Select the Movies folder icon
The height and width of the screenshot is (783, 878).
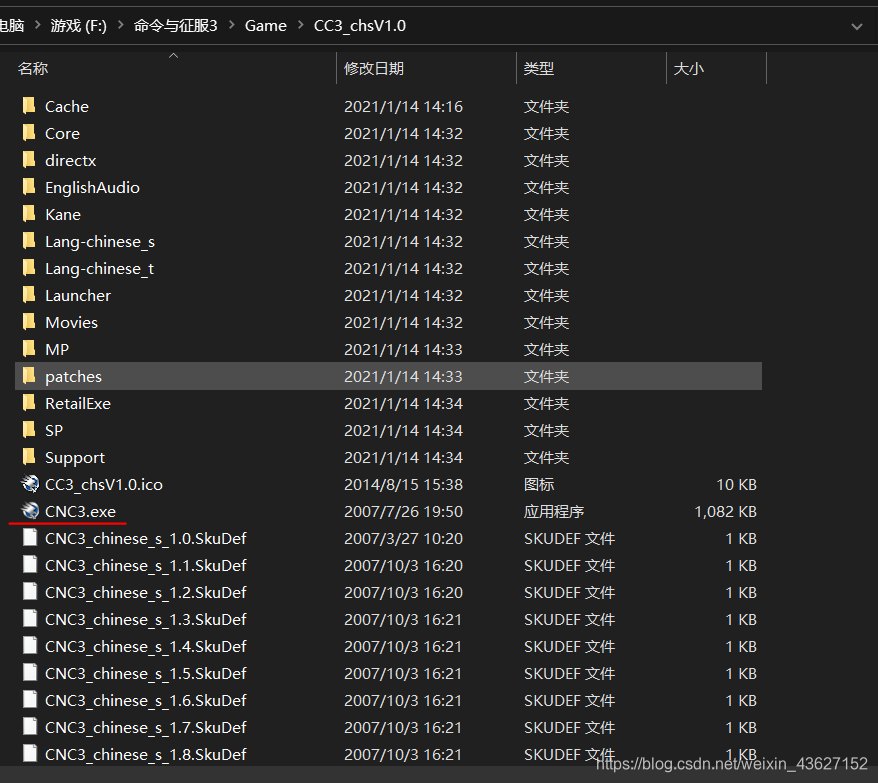point(29,321)
